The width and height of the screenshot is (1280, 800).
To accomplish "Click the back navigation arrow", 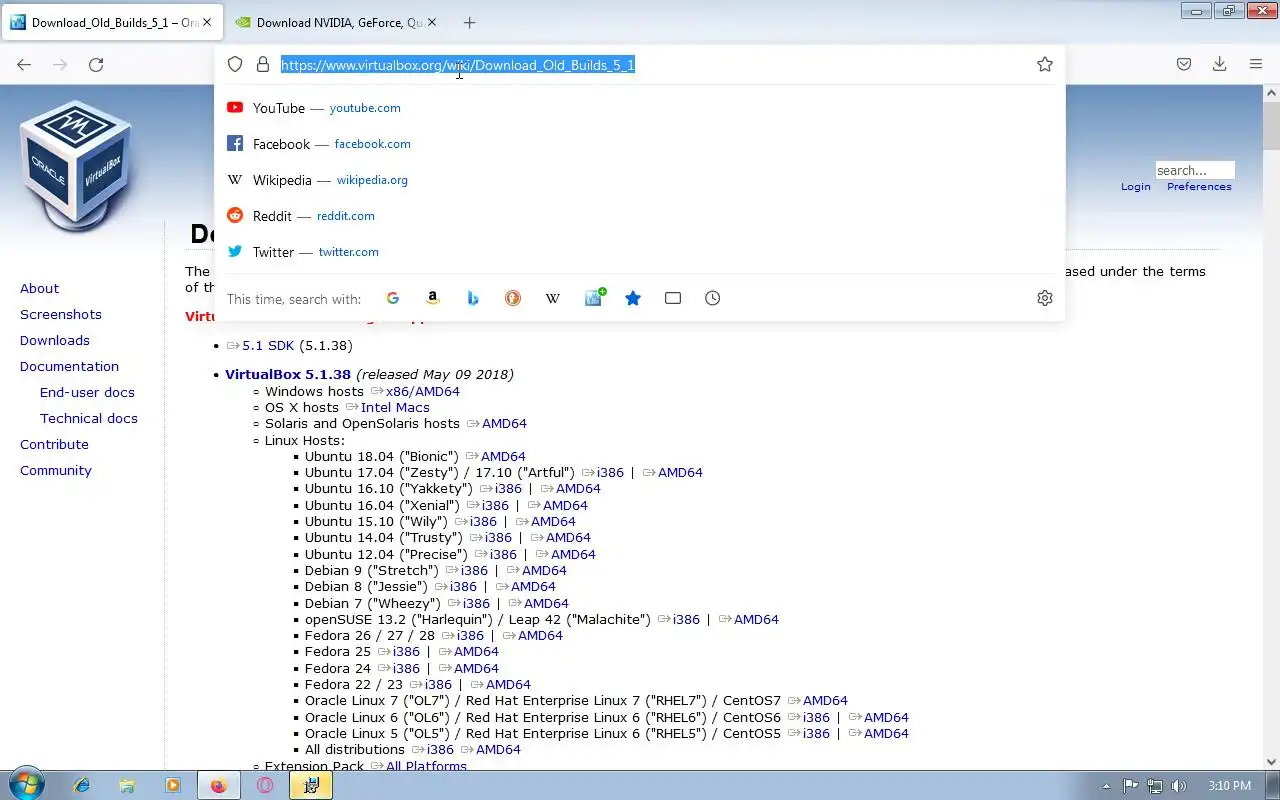I will point(24,64).
